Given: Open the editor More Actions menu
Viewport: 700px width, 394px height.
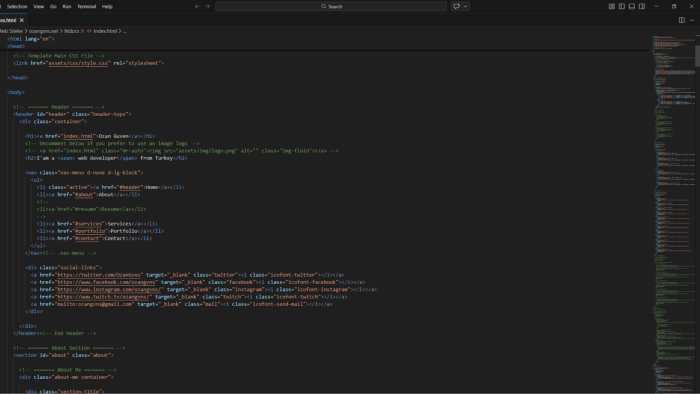Looking at the screenshot, I should [x=692, y=20].
